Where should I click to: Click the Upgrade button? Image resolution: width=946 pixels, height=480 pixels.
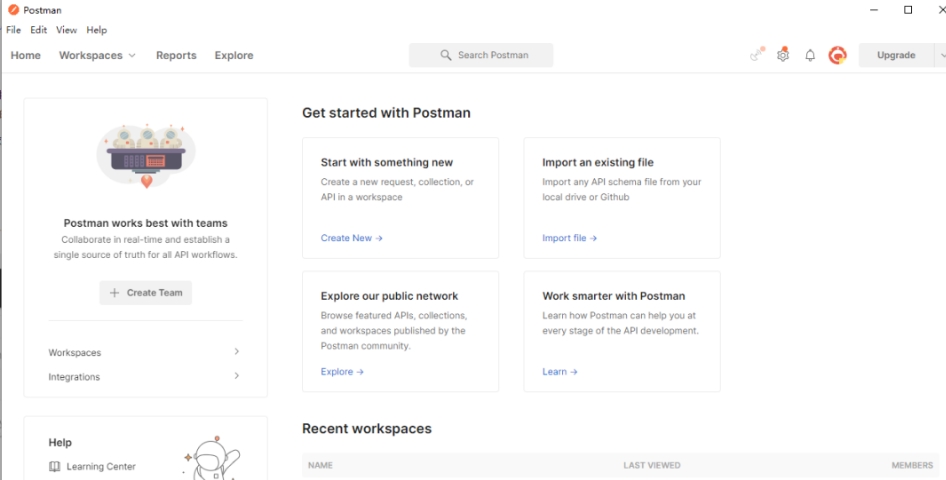coord(896,55)
